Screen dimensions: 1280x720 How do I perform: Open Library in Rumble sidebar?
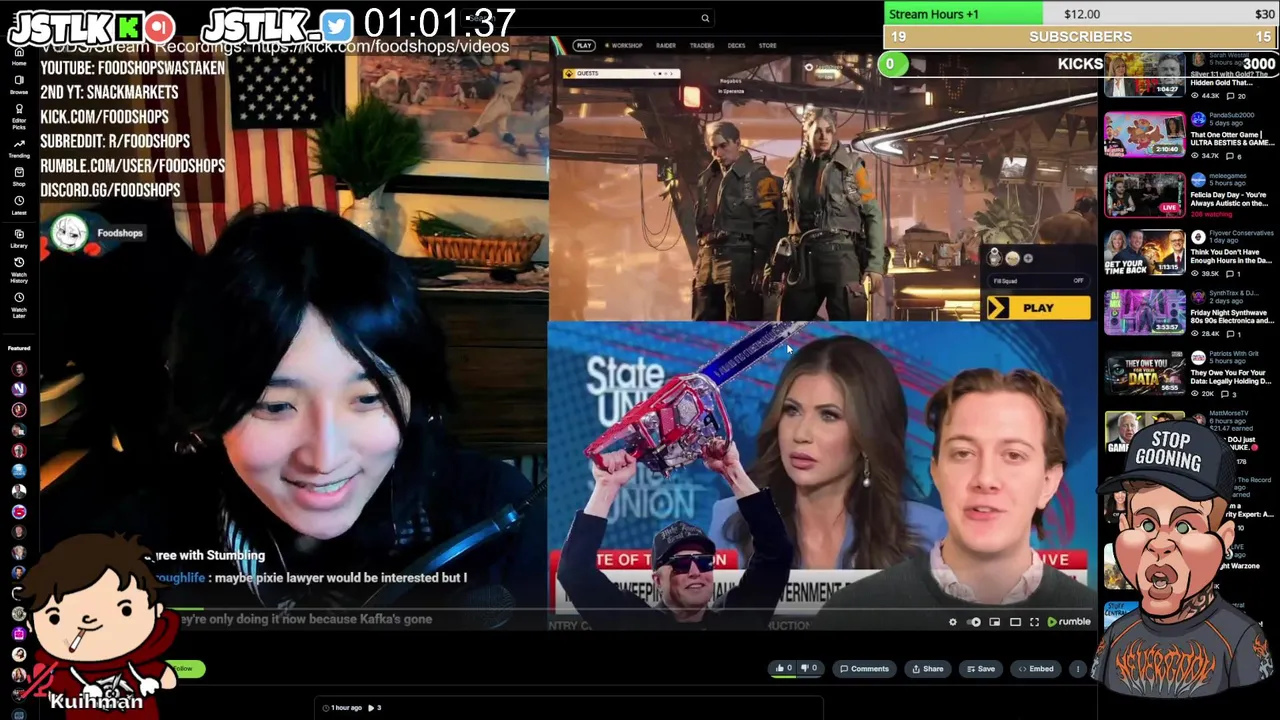coord(19,239)
